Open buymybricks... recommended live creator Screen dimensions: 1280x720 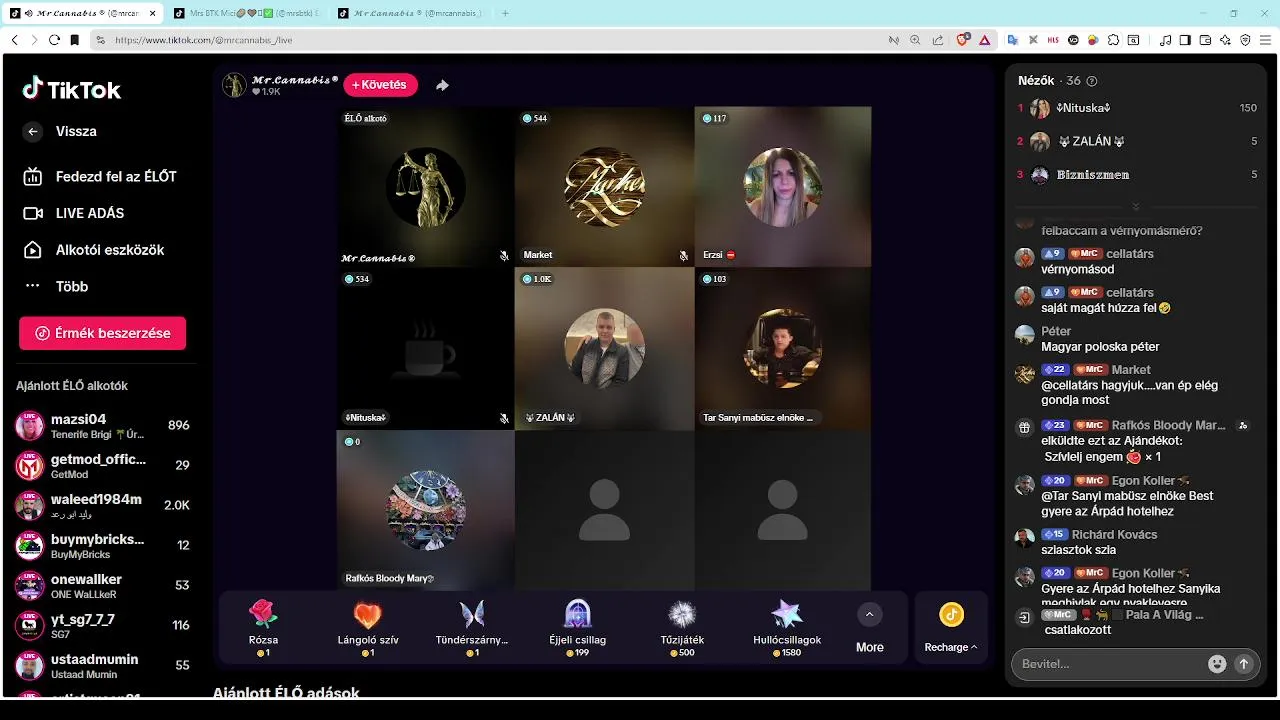point(102,545)
